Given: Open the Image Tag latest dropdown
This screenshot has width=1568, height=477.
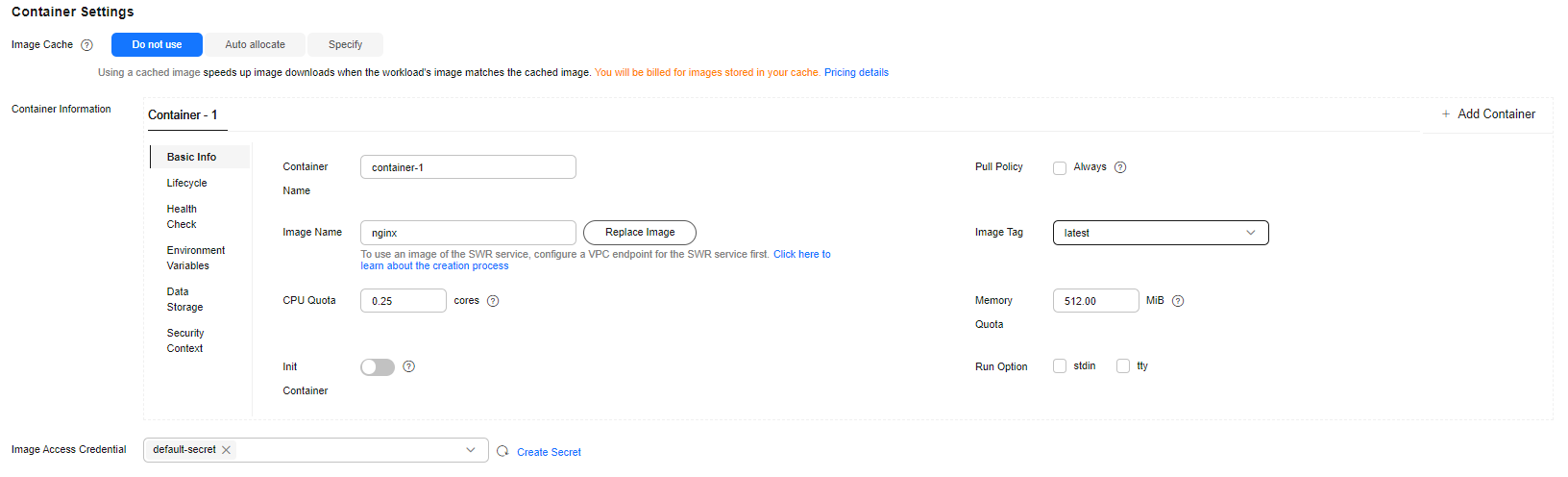Looking at the screenshot, I should tap(1161, 233).
